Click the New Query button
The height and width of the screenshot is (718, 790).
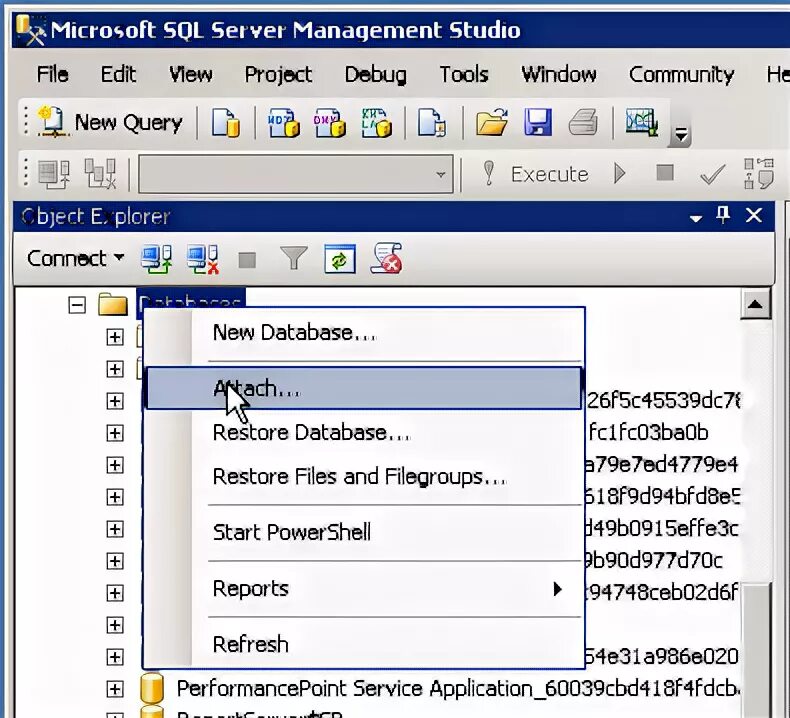[110, 122]
